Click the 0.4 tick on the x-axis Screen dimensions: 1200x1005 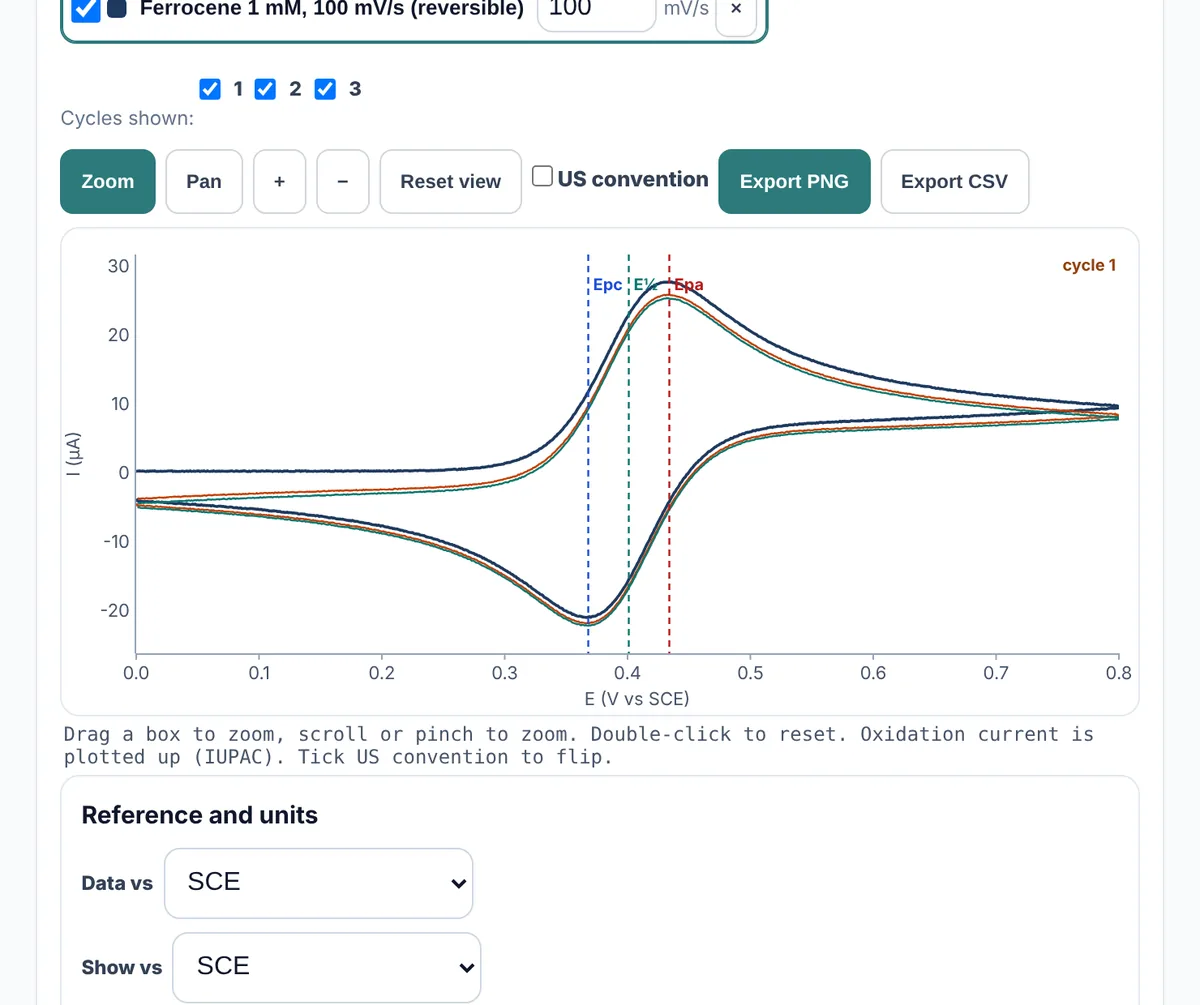coord(627,673)
